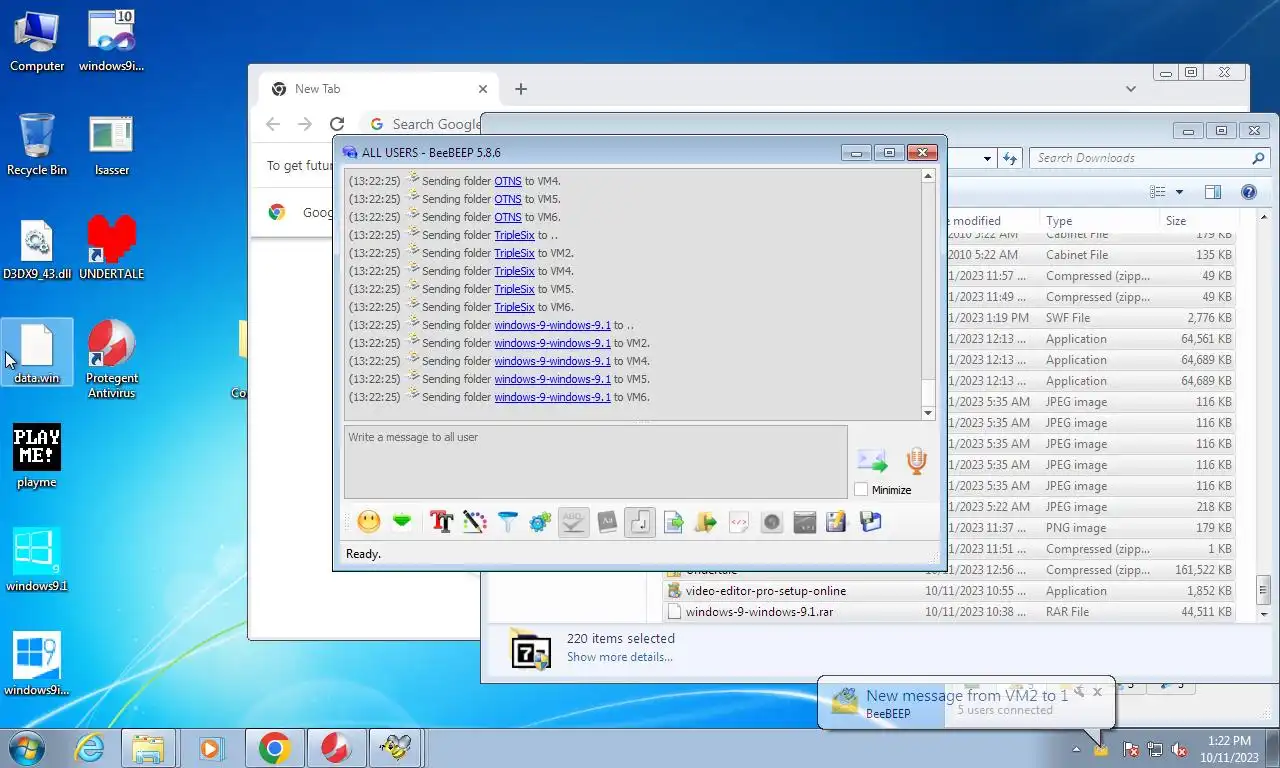Open the TripleSix link sent to VM5
This screenshot has height=768, width=1280.
(515, 289)
